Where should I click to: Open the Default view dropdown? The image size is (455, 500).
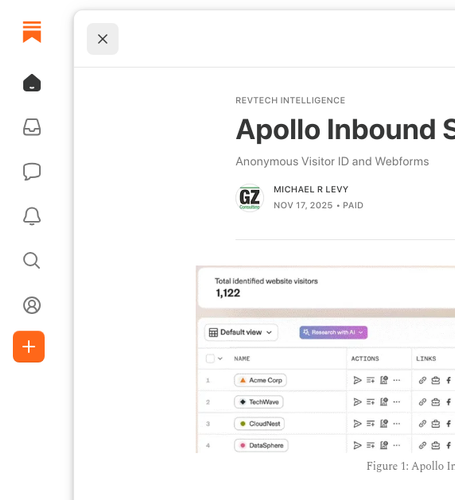click(x=241, y=332)
